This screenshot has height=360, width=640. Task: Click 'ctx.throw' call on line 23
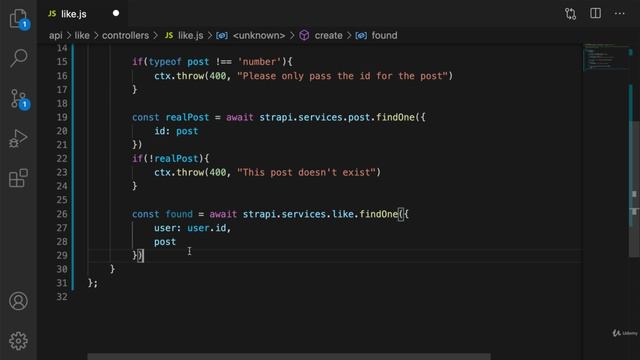click(179, 173)
